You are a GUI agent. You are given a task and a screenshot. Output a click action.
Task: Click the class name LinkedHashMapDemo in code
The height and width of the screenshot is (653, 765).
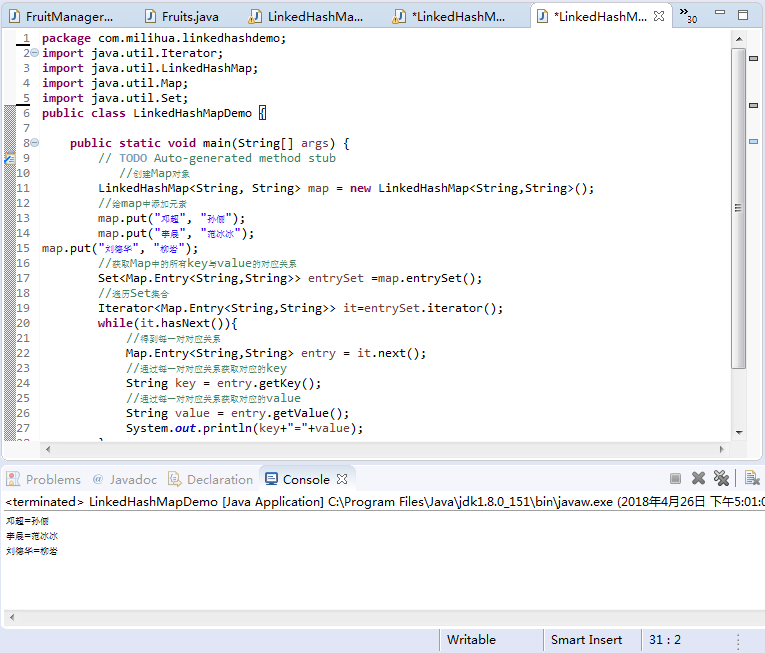192,113
